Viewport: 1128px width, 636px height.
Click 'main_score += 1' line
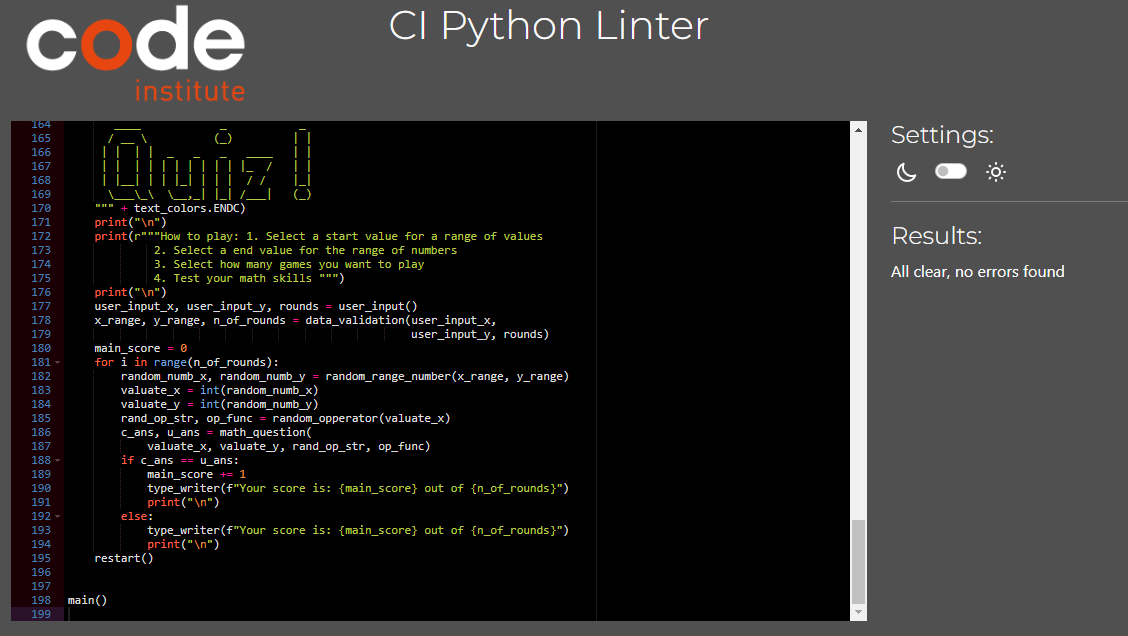[x=196, y=474]
